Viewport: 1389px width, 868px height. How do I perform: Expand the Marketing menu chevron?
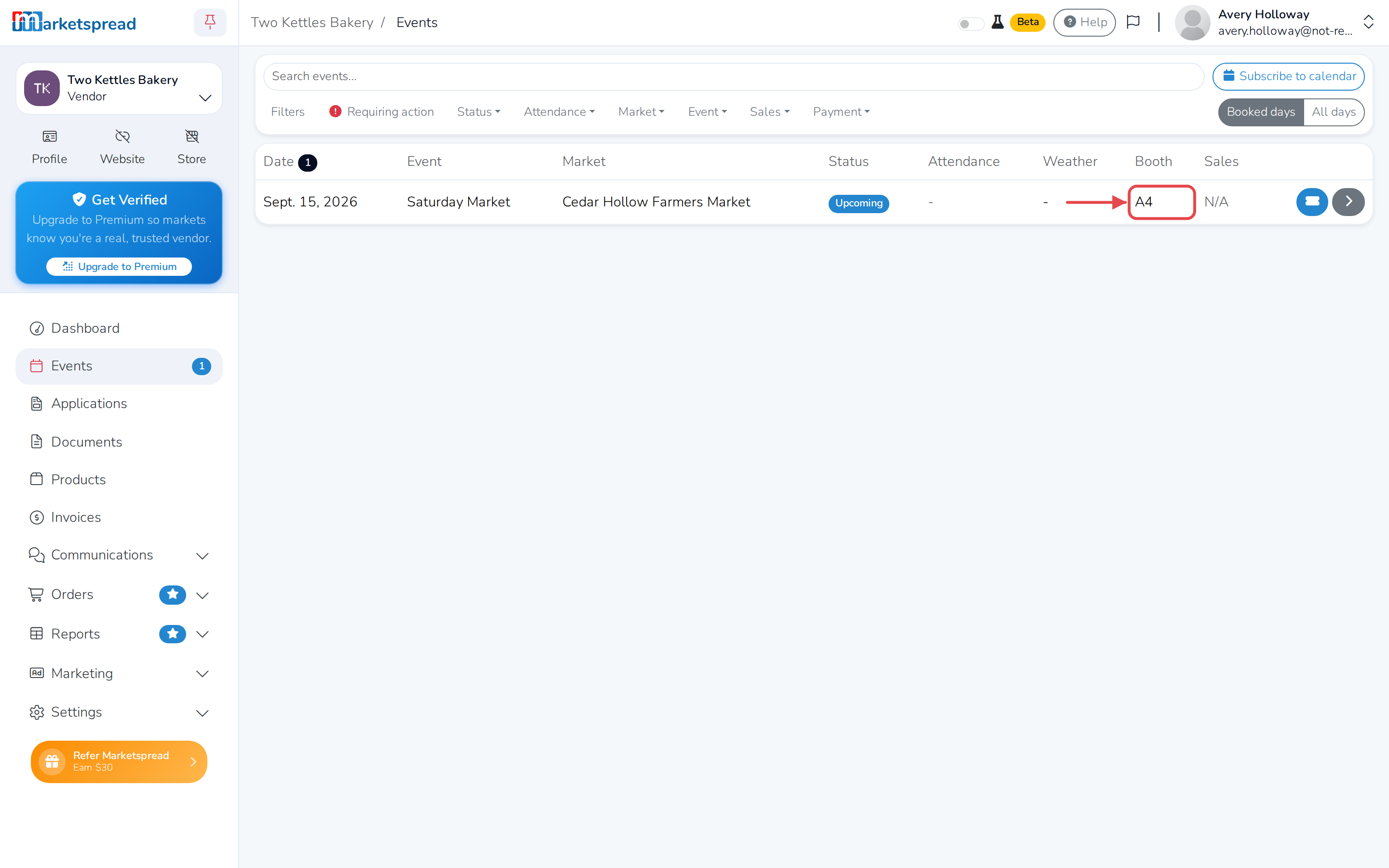coord(202,674)
